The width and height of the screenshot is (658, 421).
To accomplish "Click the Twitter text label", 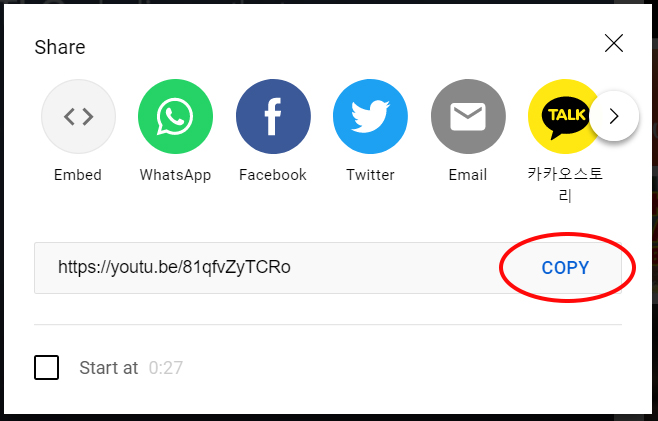I will (371, 175).
